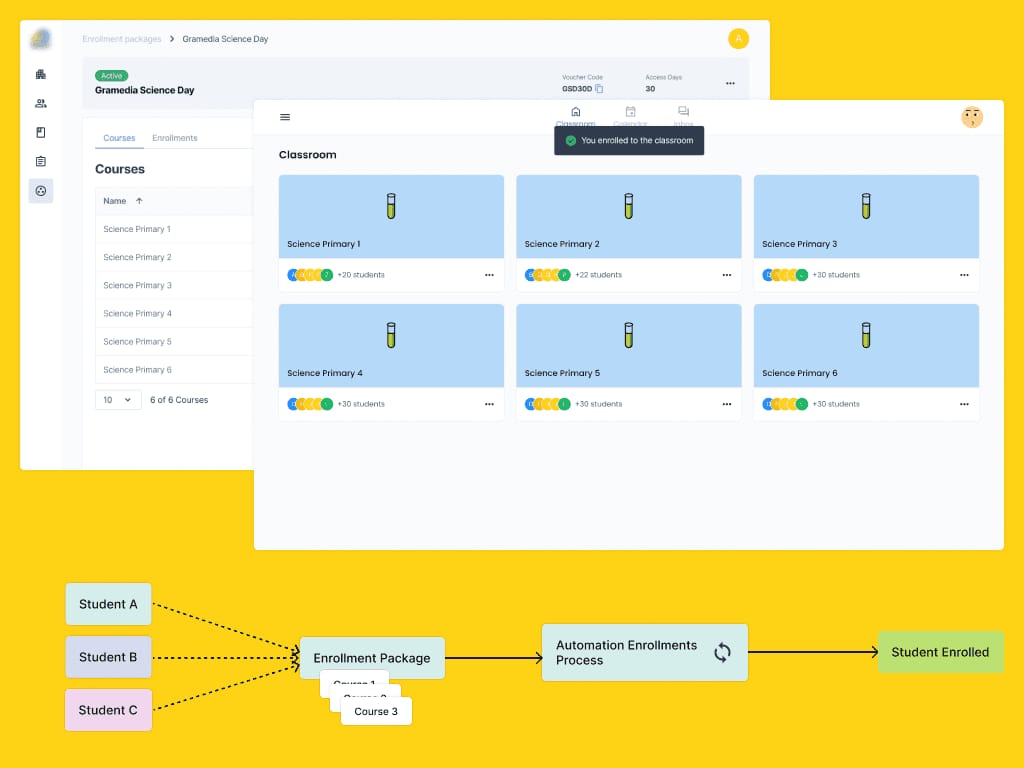Click the Student B box

point(108,657)
